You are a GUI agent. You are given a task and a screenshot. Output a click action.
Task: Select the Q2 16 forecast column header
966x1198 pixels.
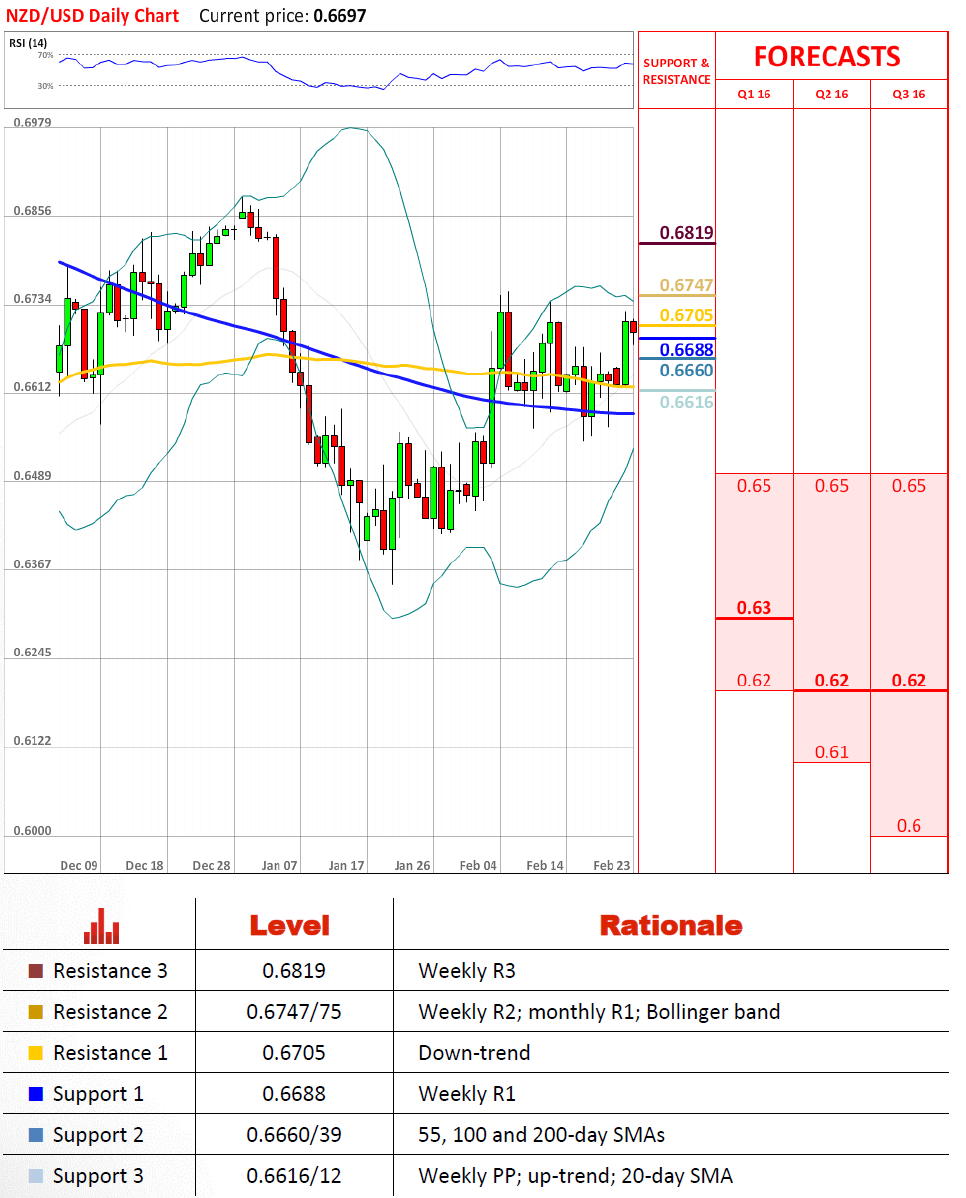[831, 94]
